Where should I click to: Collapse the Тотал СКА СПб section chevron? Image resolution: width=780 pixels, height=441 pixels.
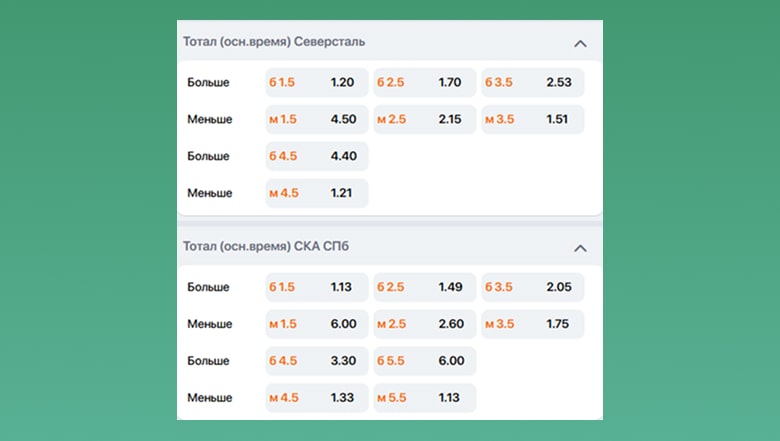click(580, 248)
